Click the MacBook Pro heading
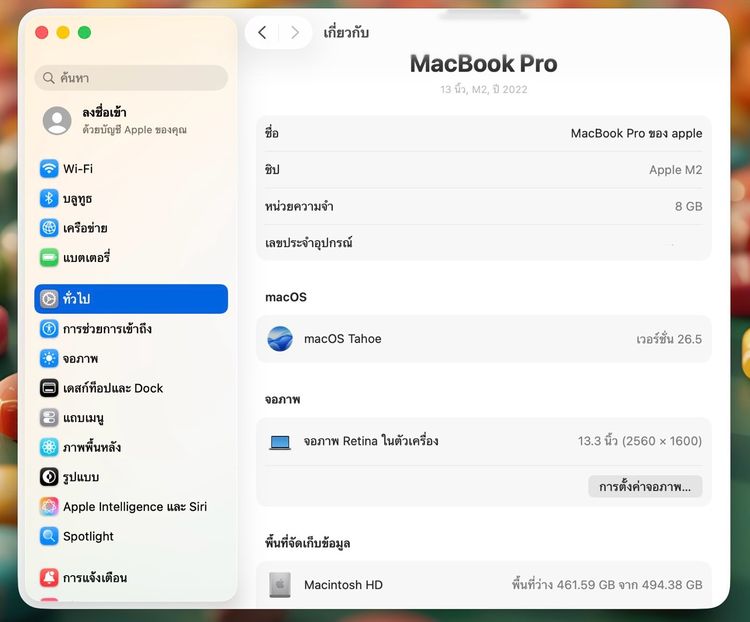This screenshot has width=750, height=622. coord(484,64)
